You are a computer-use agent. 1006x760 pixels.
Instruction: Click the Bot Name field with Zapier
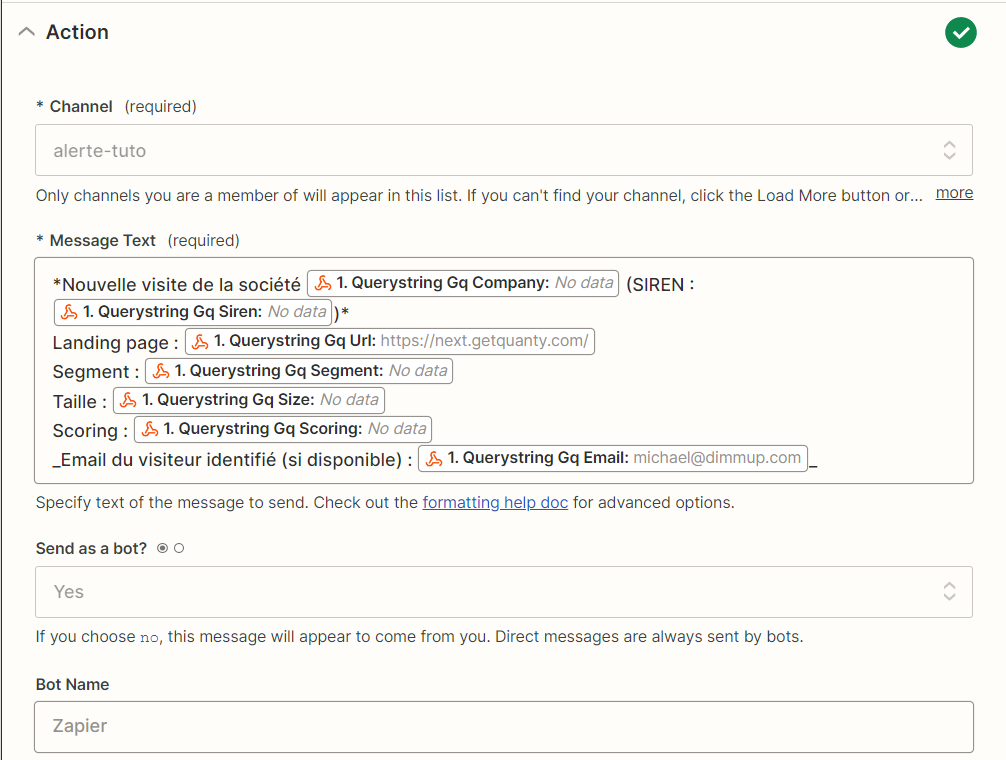click(504, 727)
